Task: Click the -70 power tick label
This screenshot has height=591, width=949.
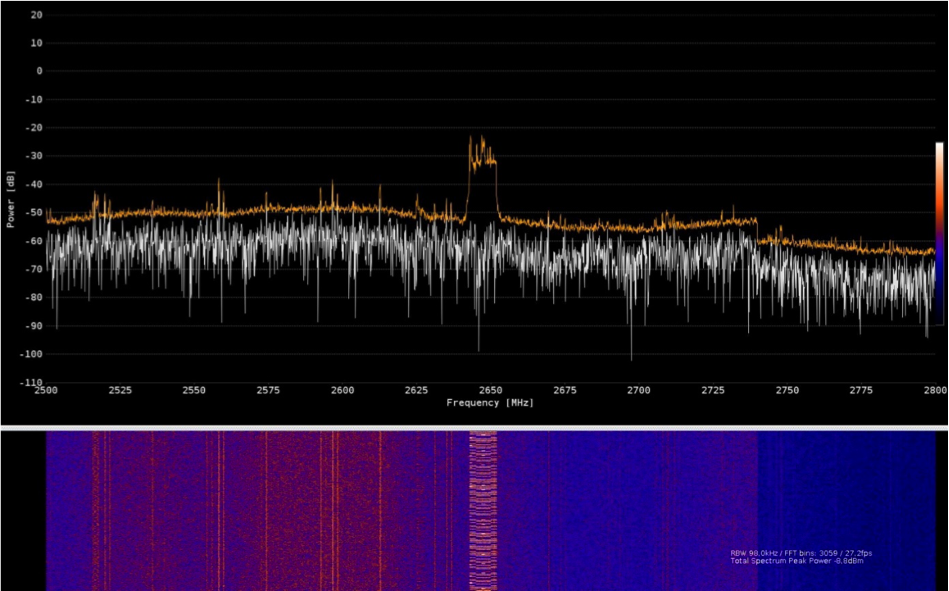Action: tap(34, 269)
